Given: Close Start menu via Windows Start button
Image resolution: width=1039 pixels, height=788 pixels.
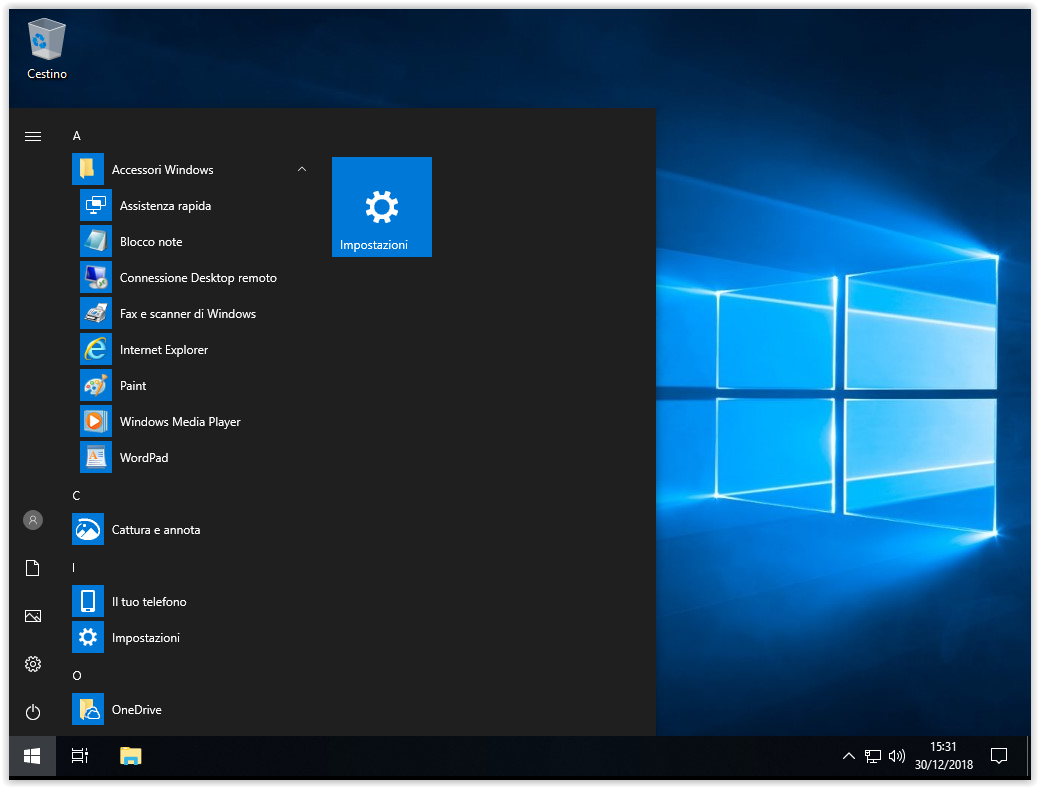Looking at the screenshot, I should (x=32, y=756).
